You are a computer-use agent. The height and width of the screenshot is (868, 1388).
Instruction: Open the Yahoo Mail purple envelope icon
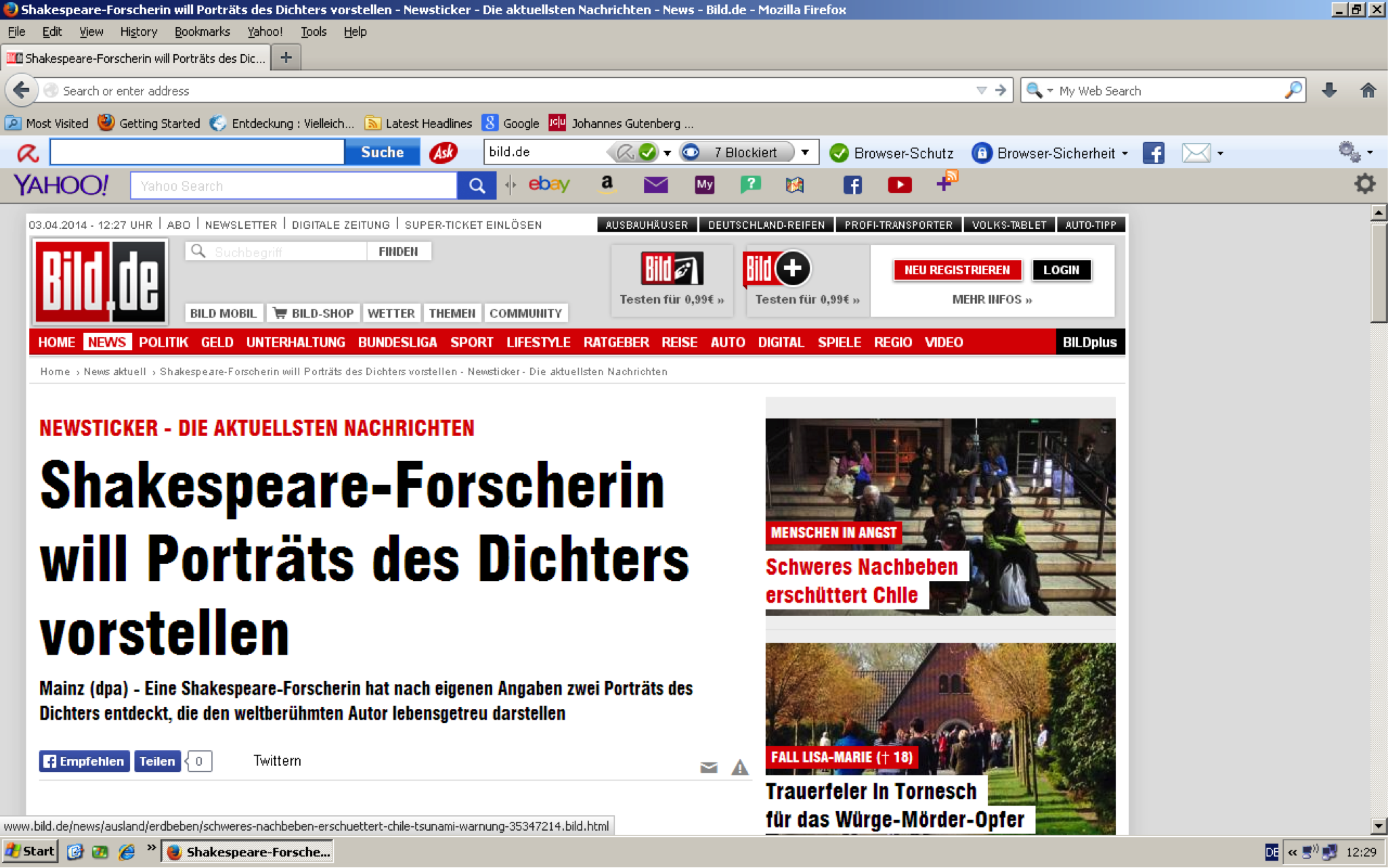pyautogui.click(x=655, y=184)
